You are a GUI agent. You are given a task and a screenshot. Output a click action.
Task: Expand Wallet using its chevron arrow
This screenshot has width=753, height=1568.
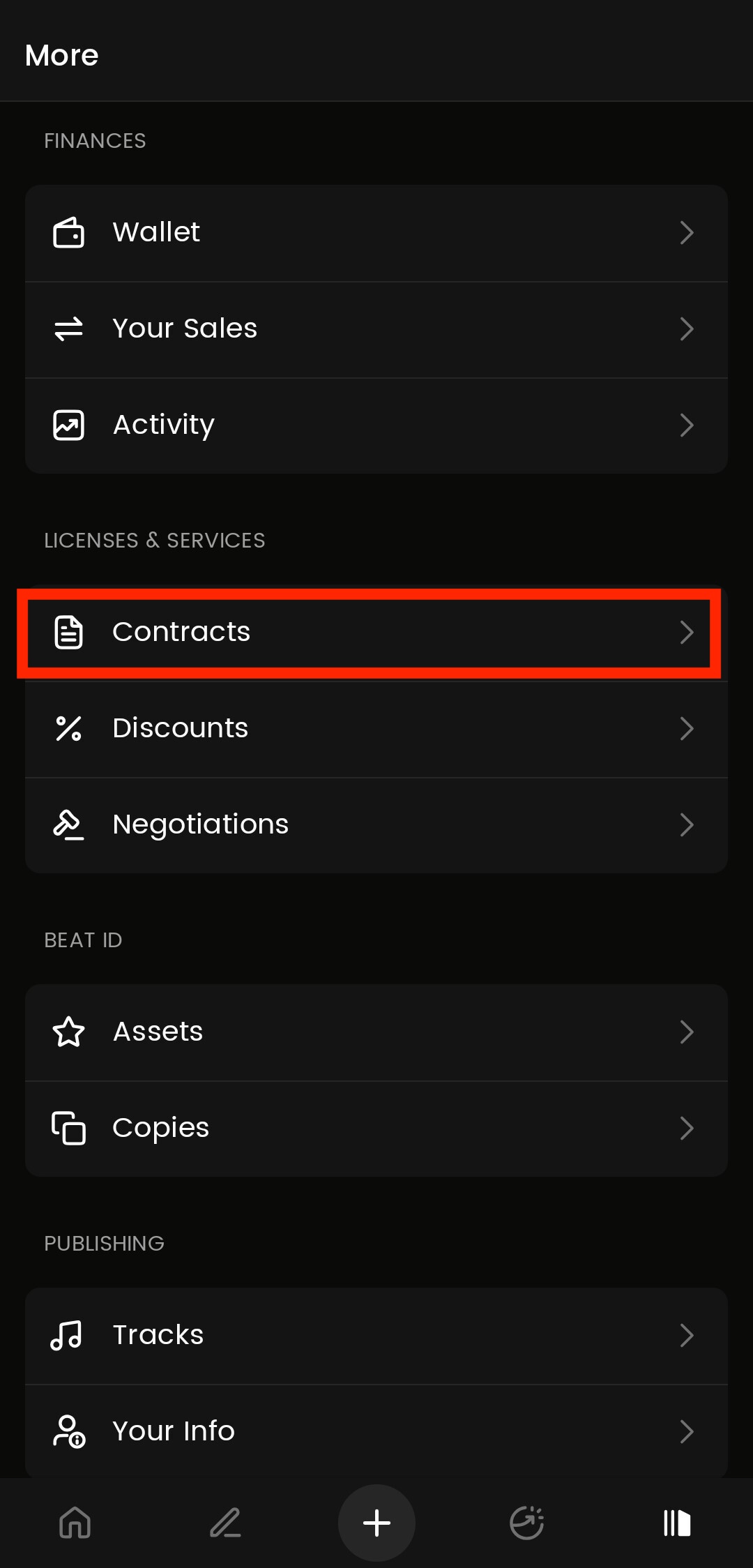coord(686,232)
